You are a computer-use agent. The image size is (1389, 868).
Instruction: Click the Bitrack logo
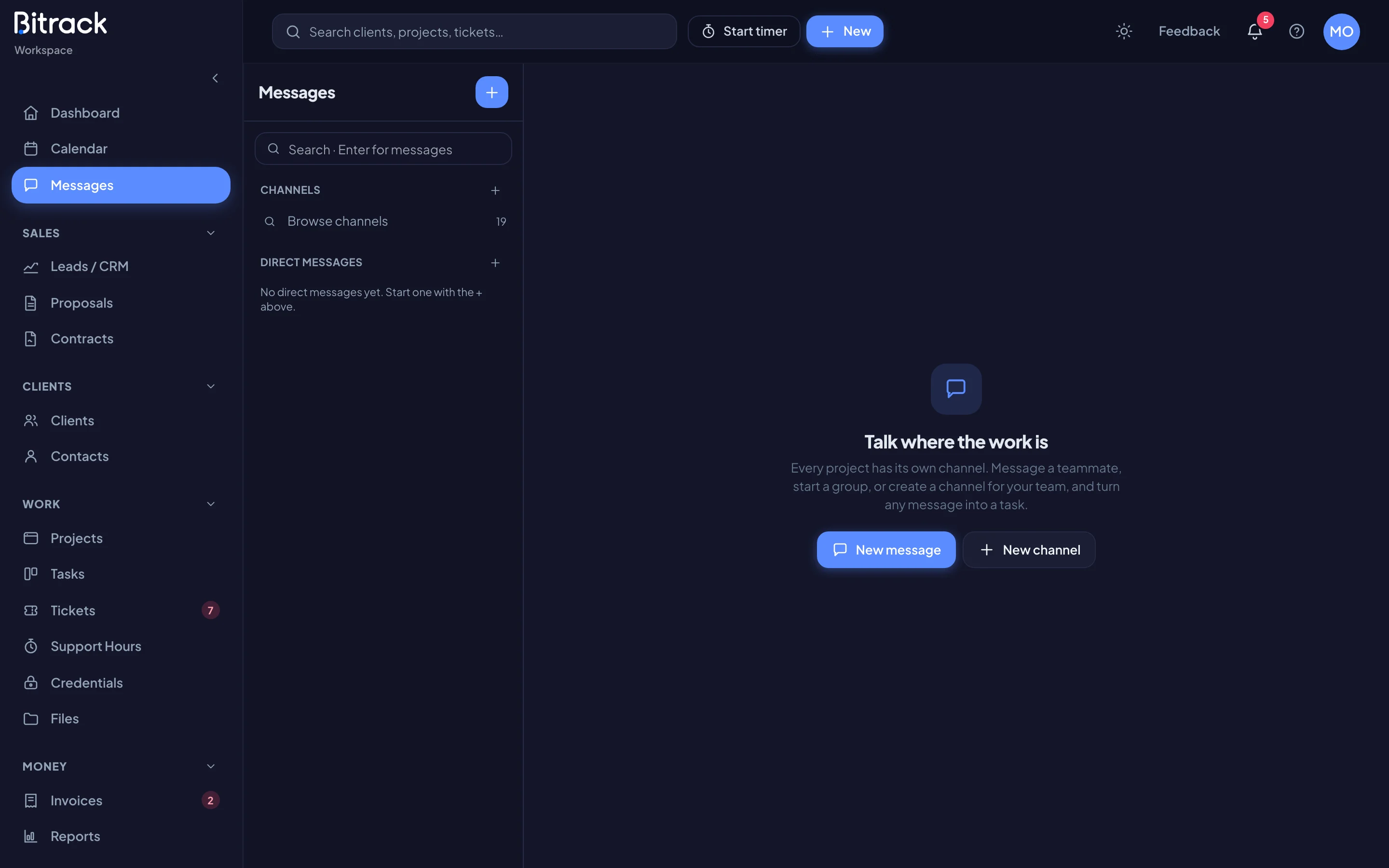pos(61,23)
